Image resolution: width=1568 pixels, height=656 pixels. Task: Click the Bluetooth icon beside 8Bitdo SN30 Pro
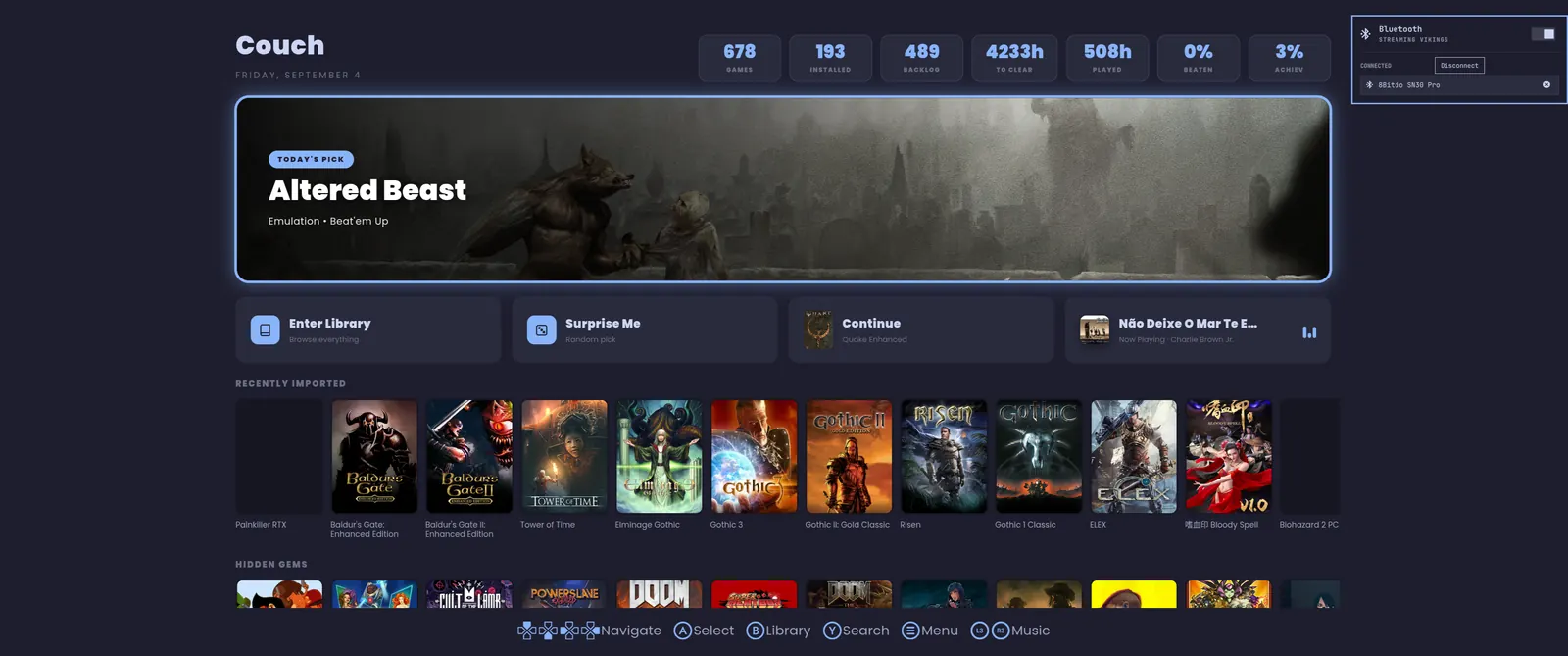click(1369, 85)
